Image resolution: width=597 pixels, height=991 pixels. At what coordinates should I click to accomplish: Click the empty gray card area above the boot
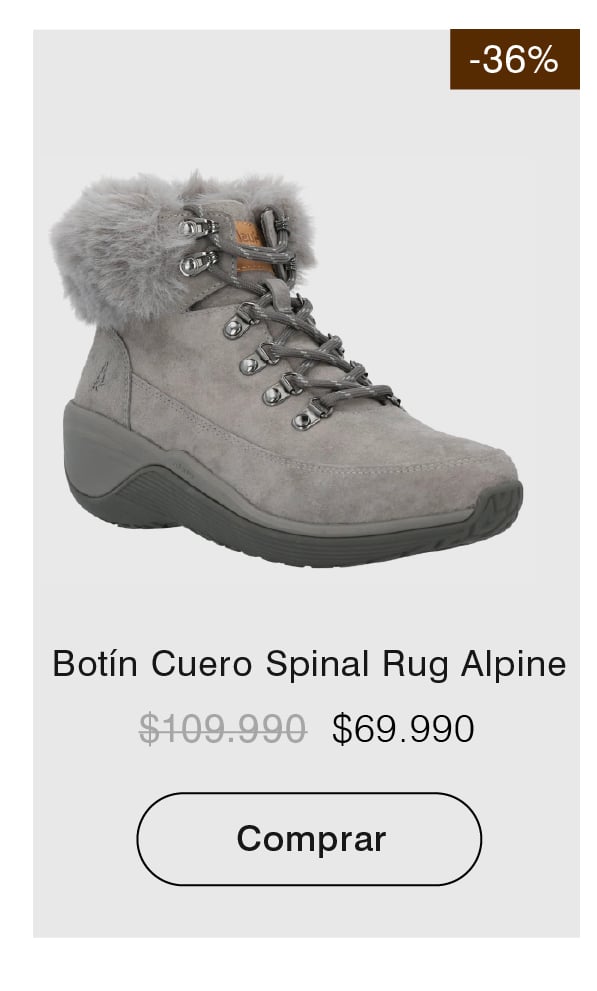coord(253,101)
